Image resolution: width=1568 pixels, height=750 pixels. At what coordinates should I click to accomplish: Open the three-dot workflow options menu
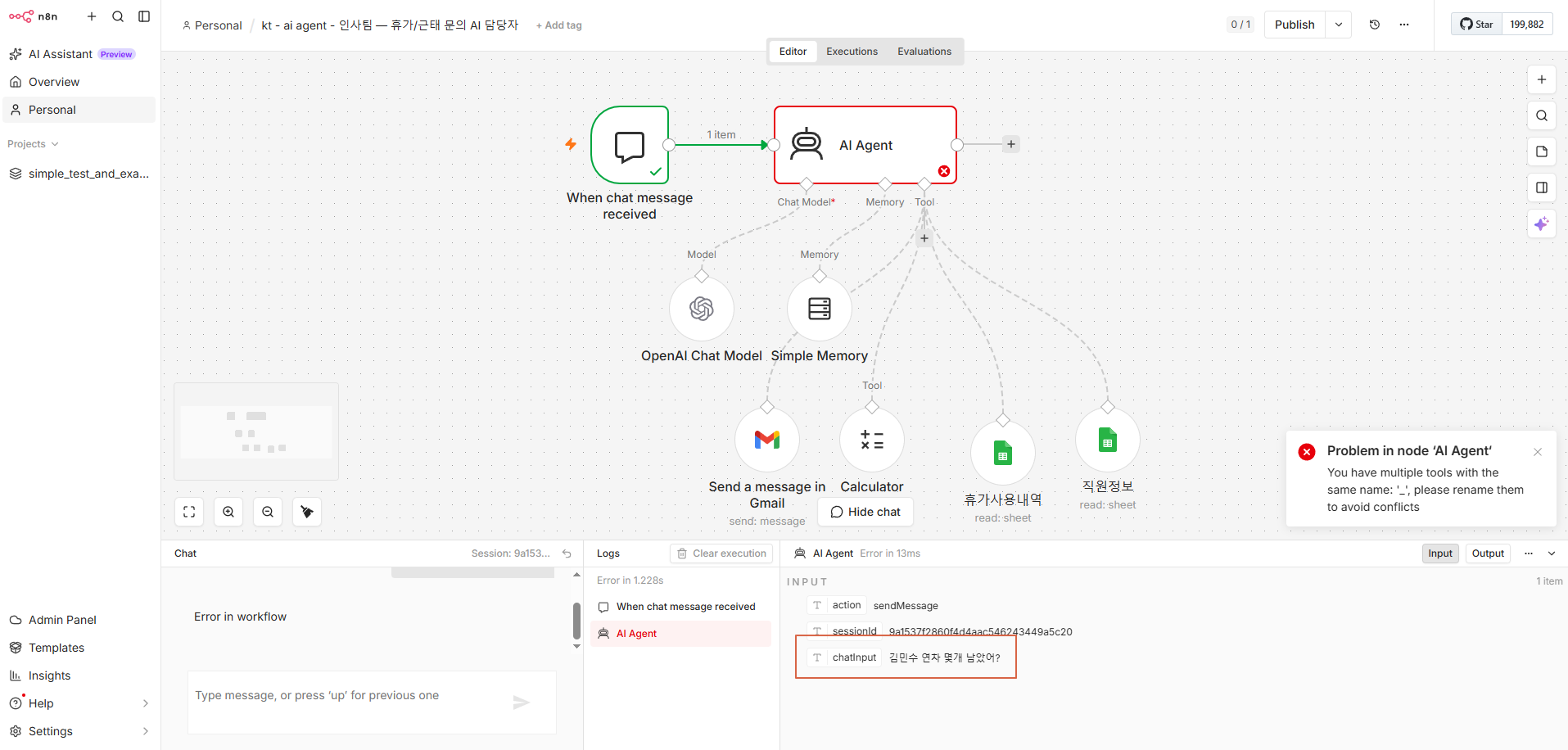[x=1404, y=25]
